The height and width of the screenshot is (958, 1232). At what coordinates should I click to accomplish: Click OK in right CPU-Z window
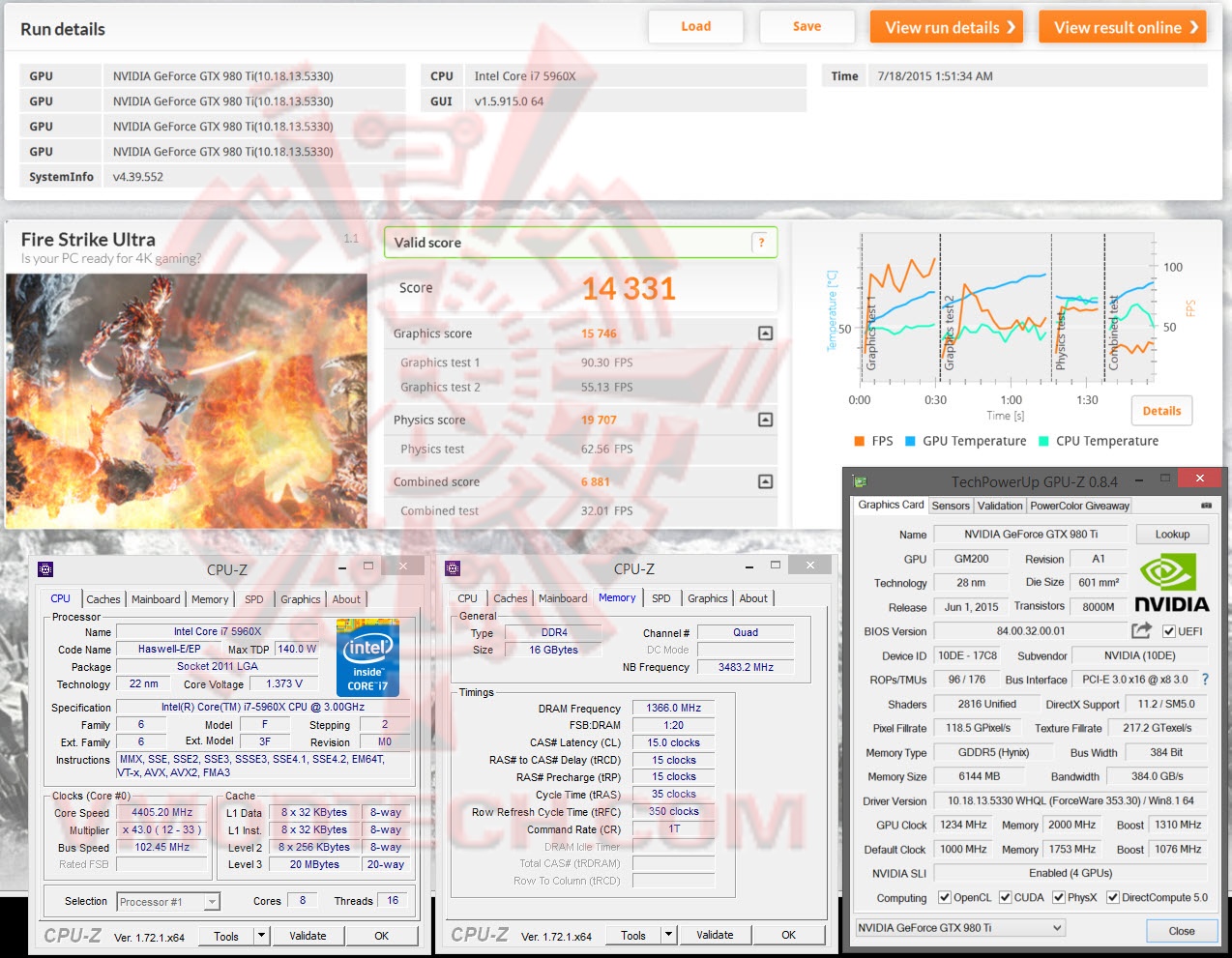[789, 935]
